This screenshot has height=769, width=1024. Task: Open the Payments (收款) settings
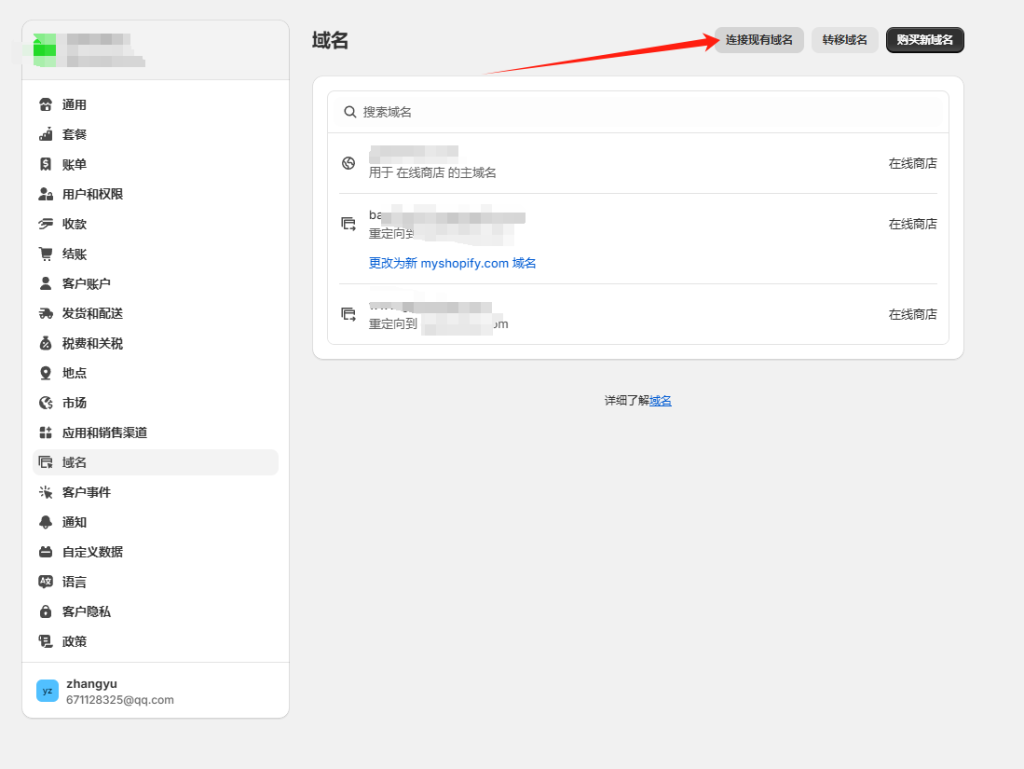tap(74, 224)
